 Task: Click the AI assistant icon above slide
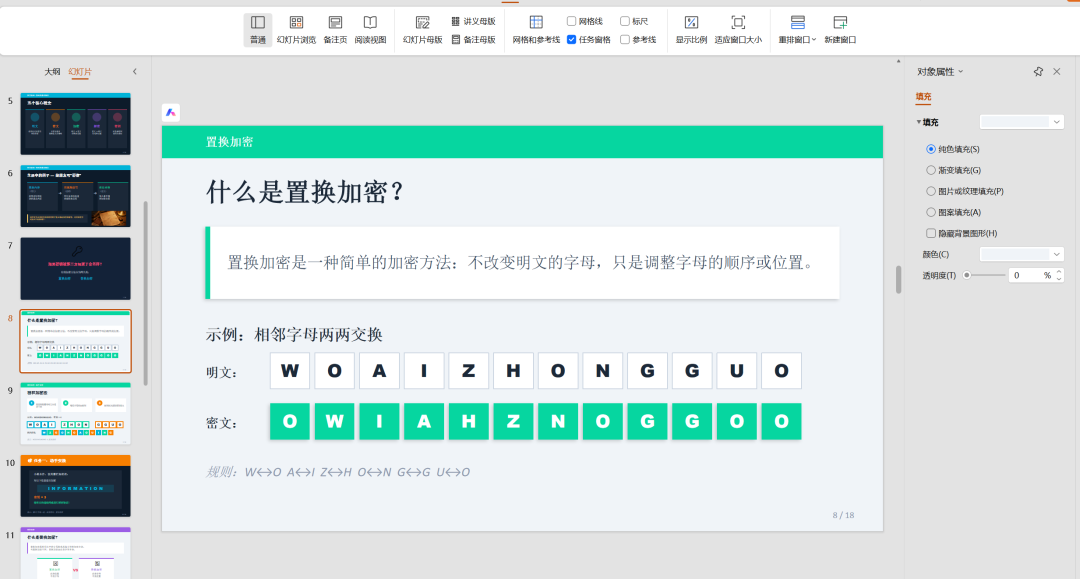coord(171,112)
